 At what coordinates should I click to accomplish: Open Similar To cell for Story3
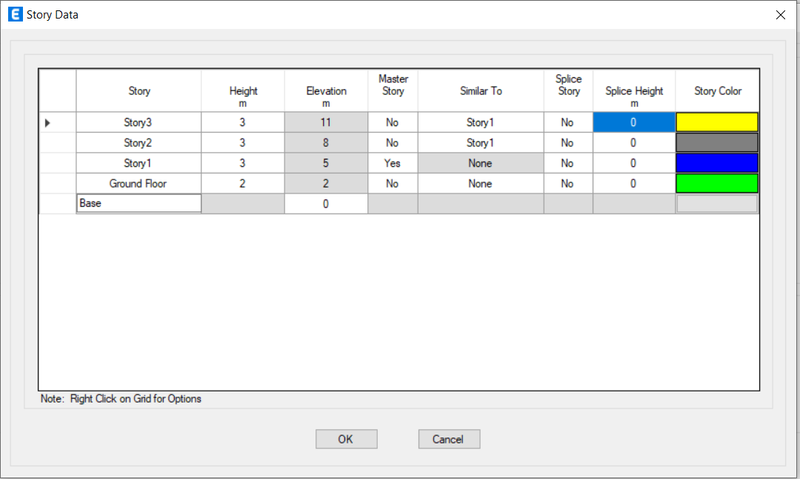point(481,122)
